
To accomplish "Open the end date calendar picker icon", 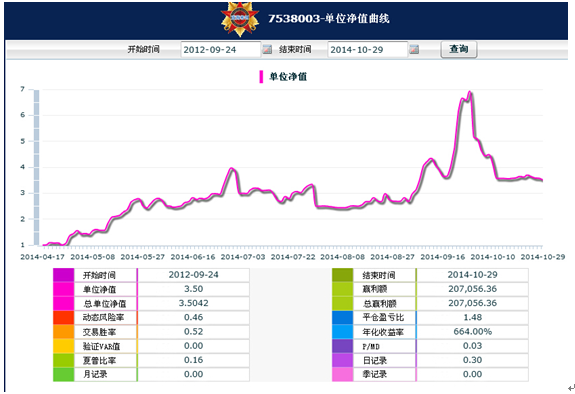I will (414, 49).
